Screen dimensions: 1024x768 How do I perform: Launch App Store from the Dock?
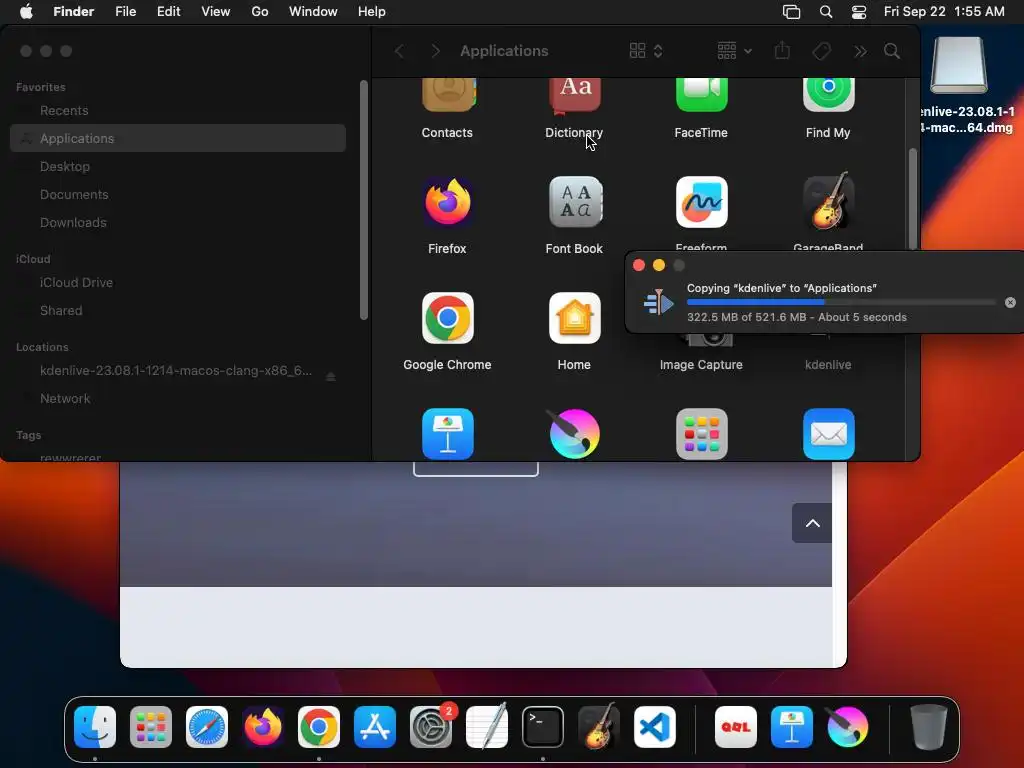pos(375,727)
